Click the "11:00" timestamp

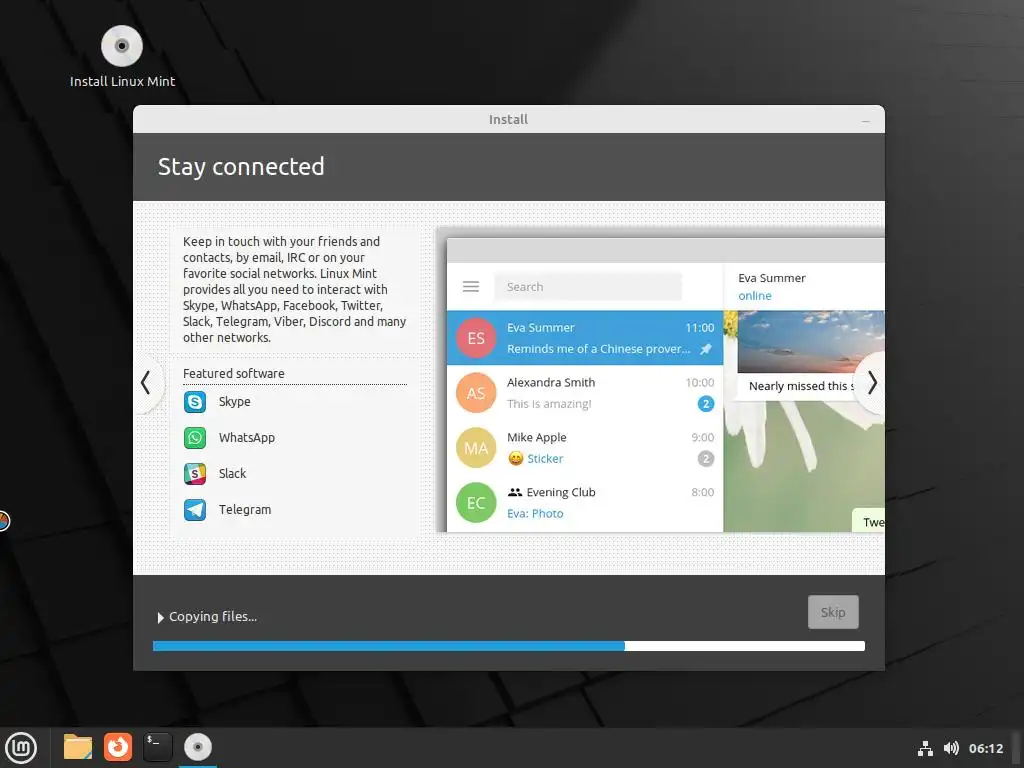click(699, 328)
